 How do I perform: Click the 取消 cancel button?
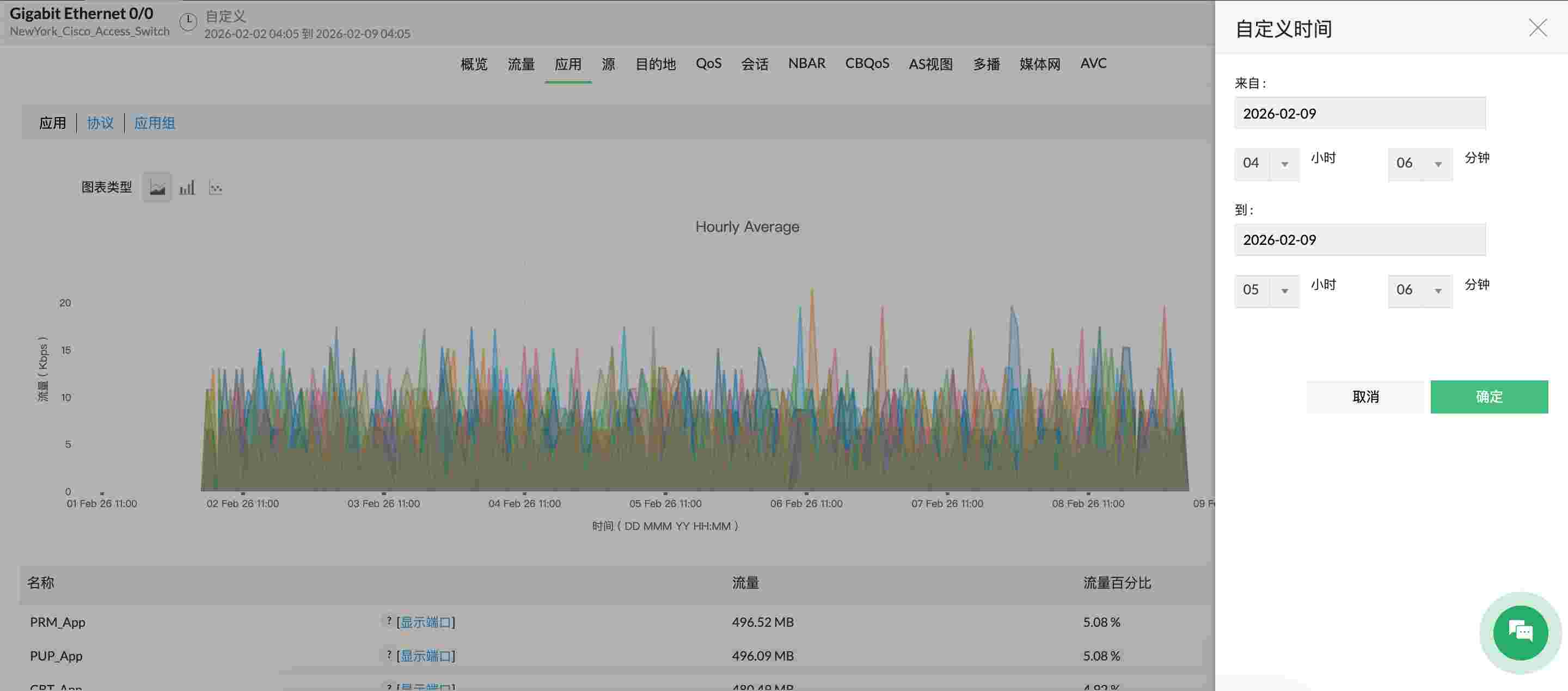(1365, 397)
